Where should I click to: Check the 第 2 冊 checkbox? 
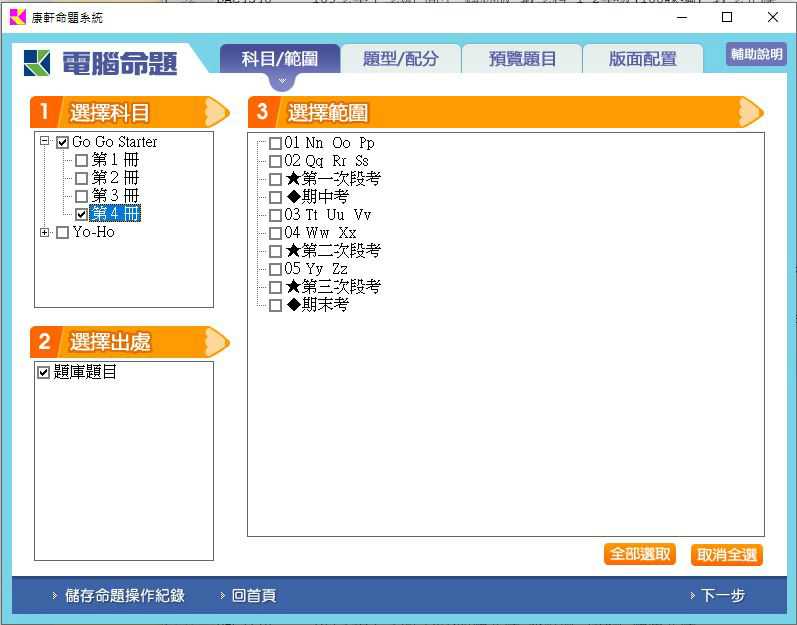pos(81,178)
